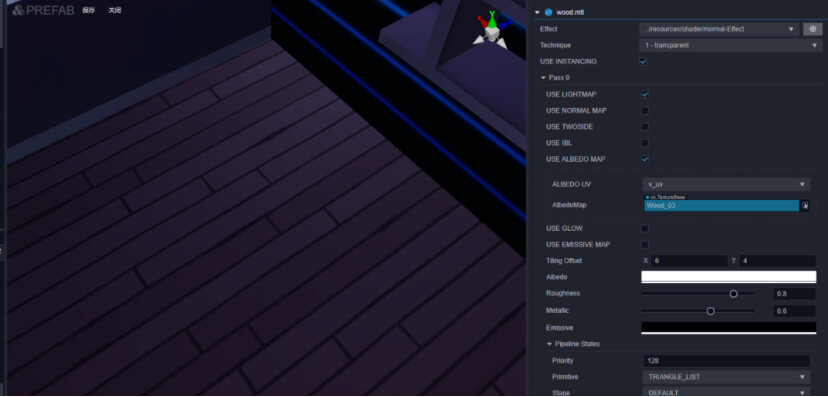The width and height of the screenshot is (828, 397).
Task: Toggle the USE GLOW checkbox
Action: 645,229
